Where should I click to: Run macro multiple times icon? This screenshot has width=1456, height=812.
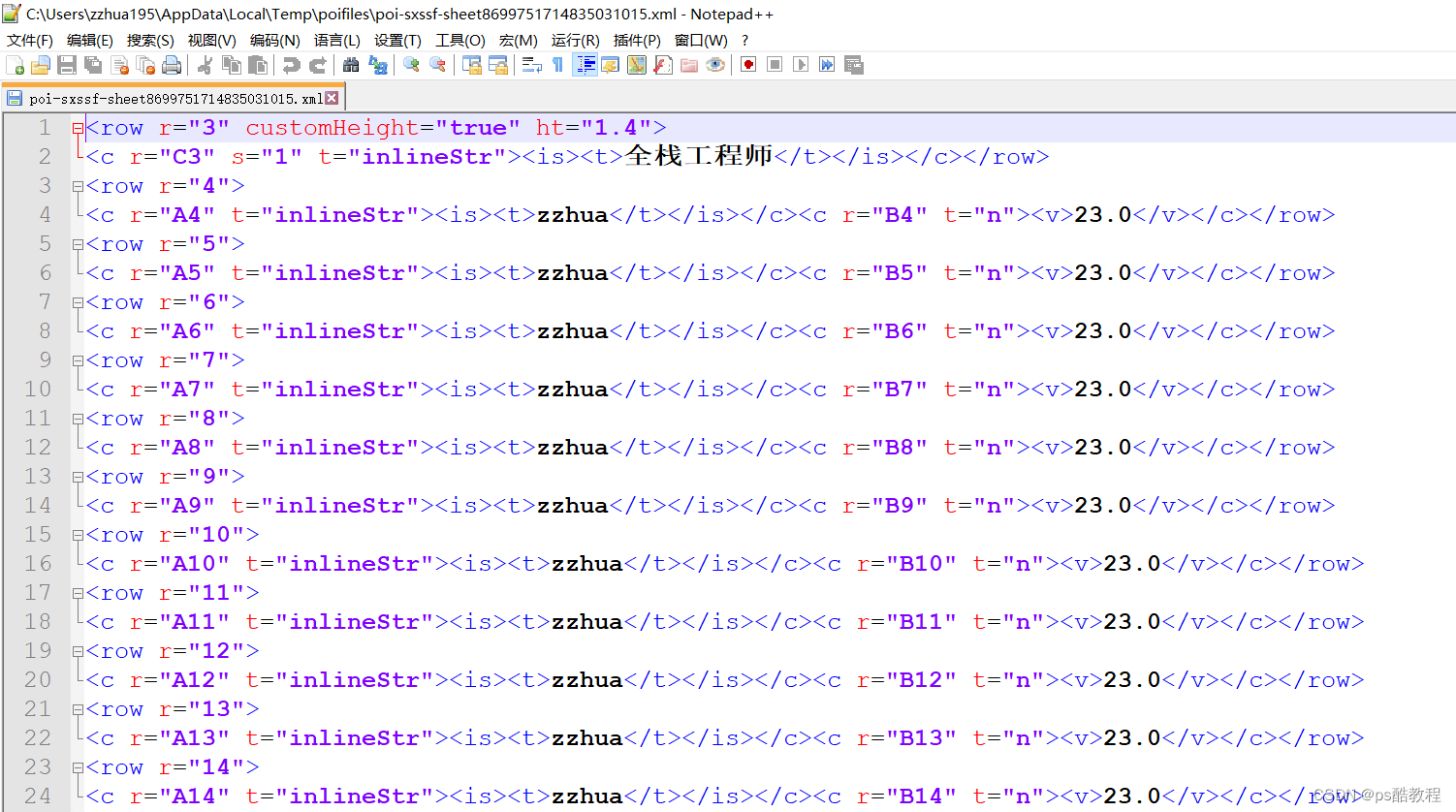827,65
